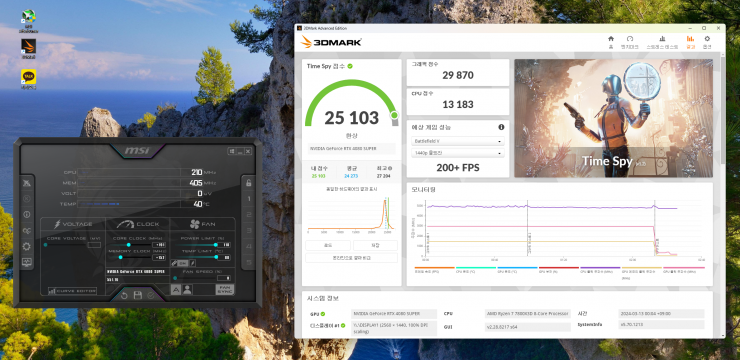Image resolution: width=740 pixels, height=360 pixels.
Task: Open the OC Scanner icon in Afterburner
Action: click(x=27, y=231)
